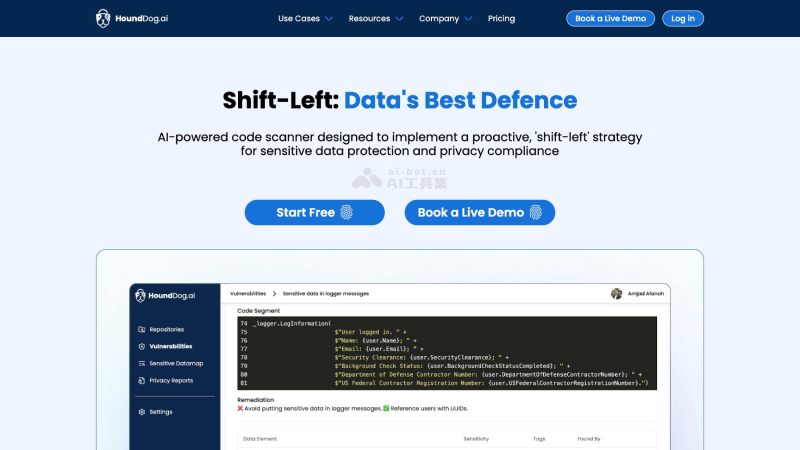Click the Settings gear icon in sidebar

[142, 412]
